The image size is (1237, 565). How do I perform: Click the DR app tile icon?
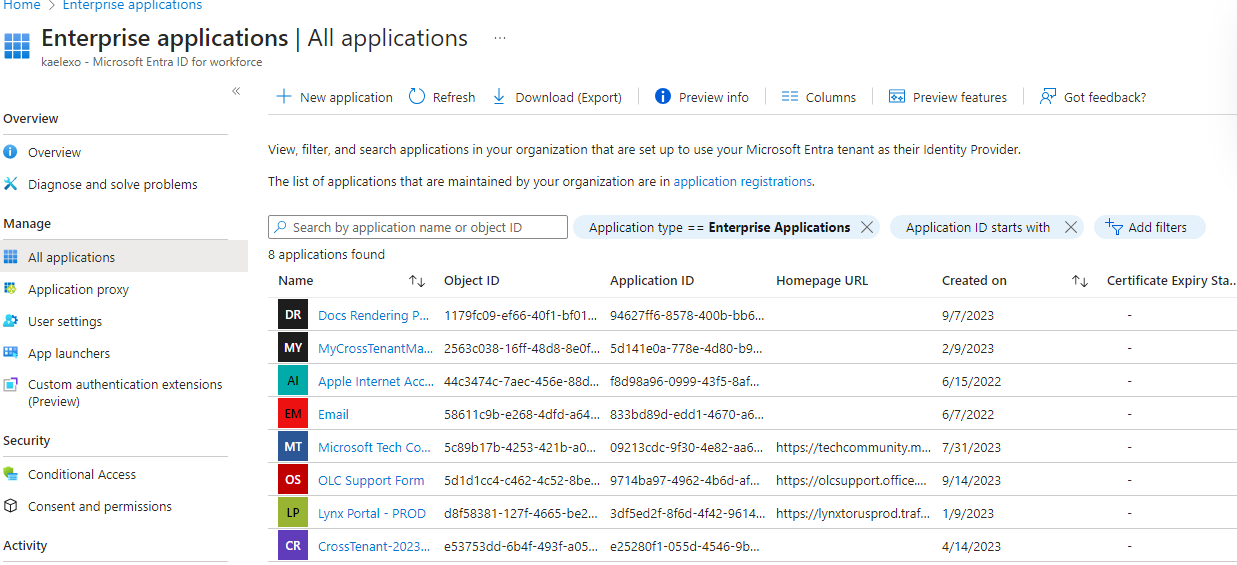pyautogui.click(x=293, y=315)
